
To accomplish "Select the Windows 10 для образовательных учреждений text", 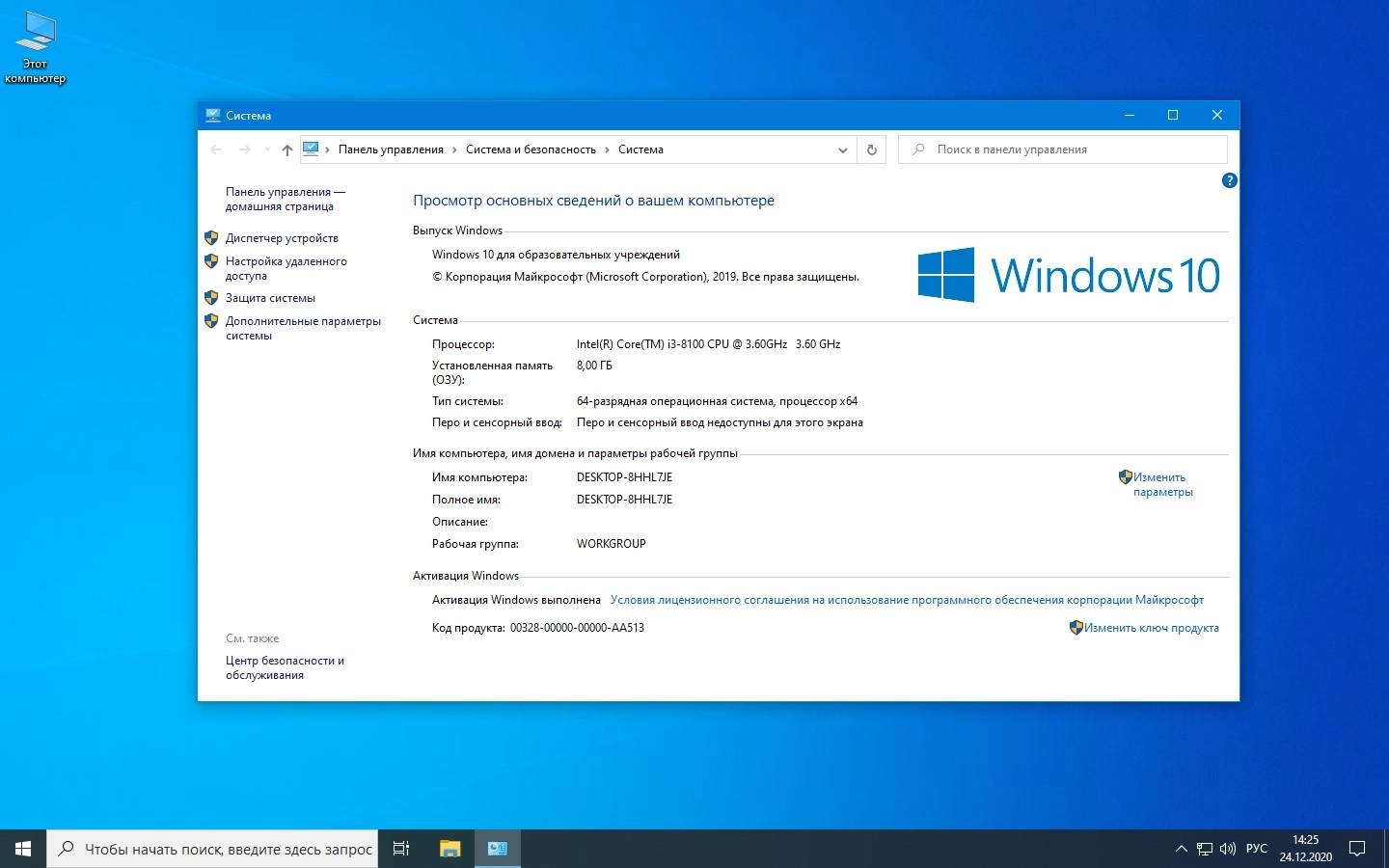I will point(556,255).
